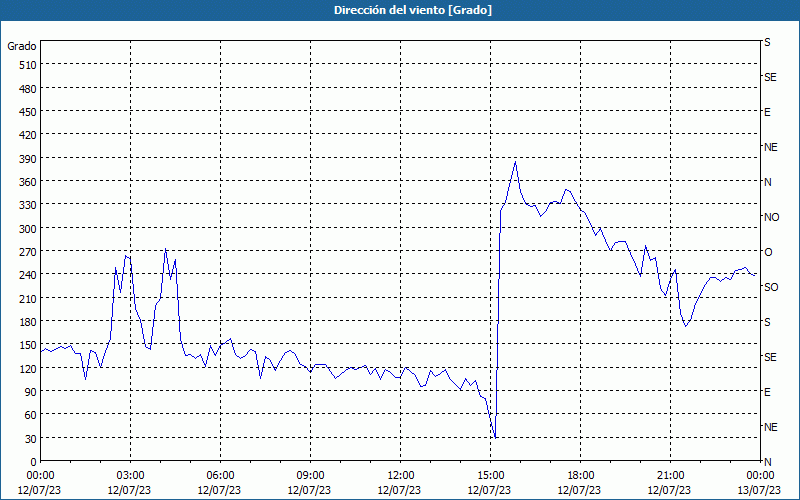Click the 210 degree axis label

[28, 298]
